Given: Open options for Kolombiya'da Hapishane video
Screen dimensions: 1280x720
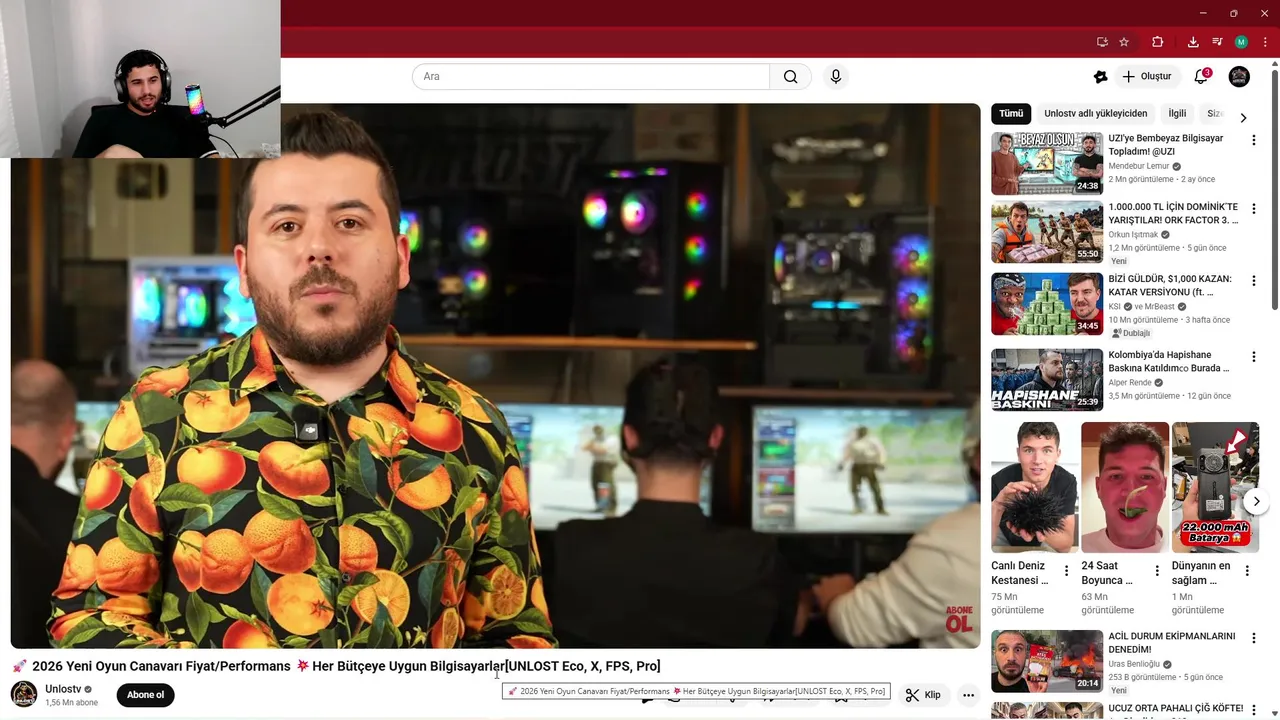Looking at the screenshot, I should click(x=1253, y=357).
